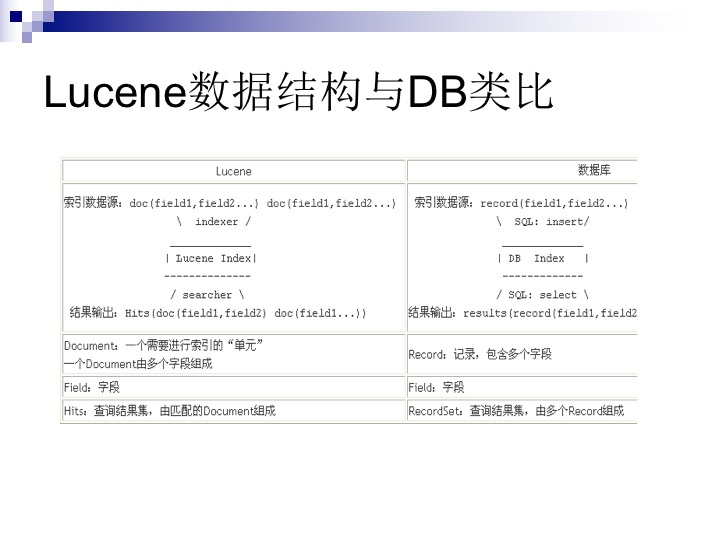Click the 'searcher' label in Lucene diagram
The height and width of the screenshot is (540, 720).
pyautogui.click(x=207, y=295)
